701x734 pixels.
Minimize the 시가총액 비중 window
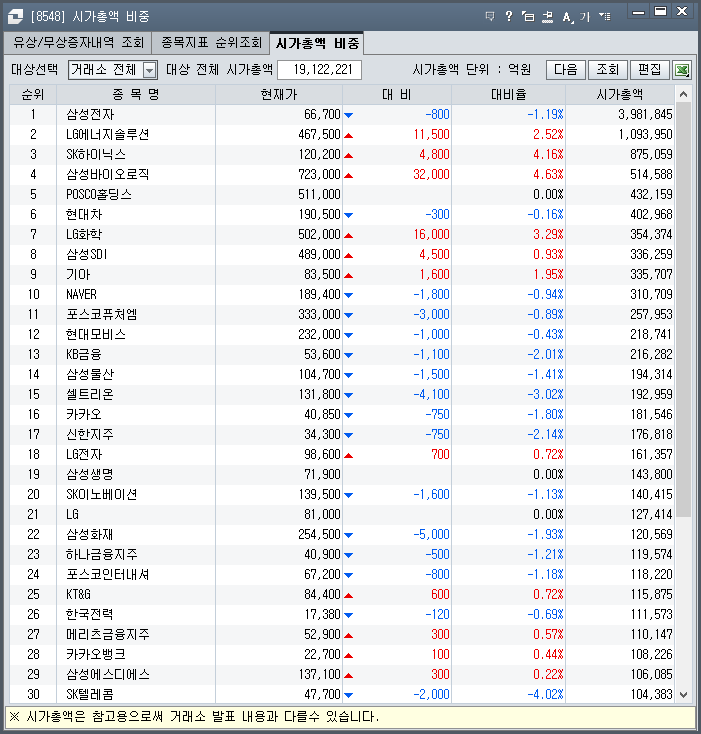638,12
